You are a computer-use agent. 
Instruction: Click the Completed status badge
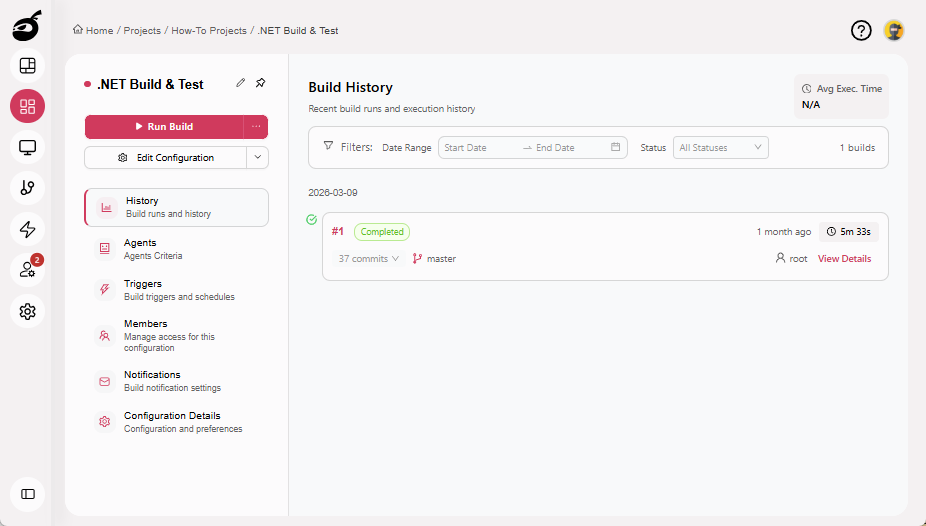pos(382,232)
